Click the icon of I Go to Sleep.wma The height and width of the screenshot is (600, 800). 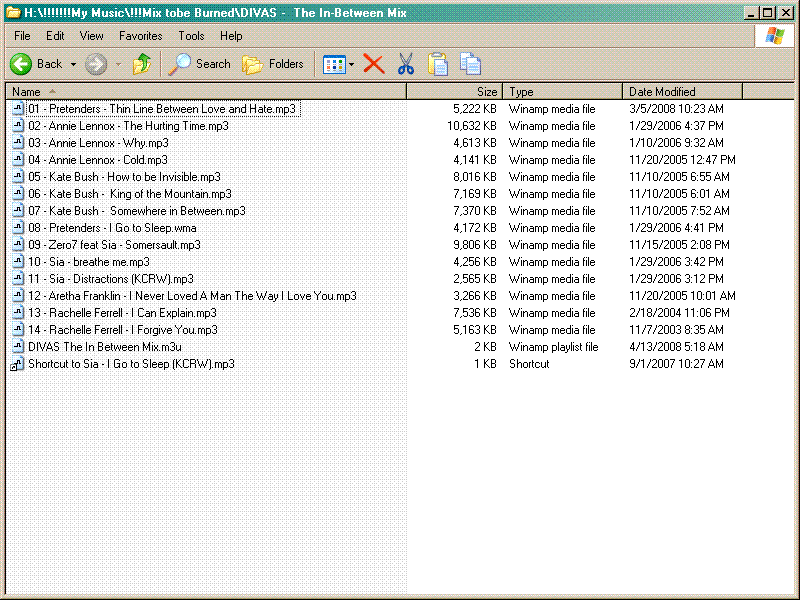(x=18, y=228)
